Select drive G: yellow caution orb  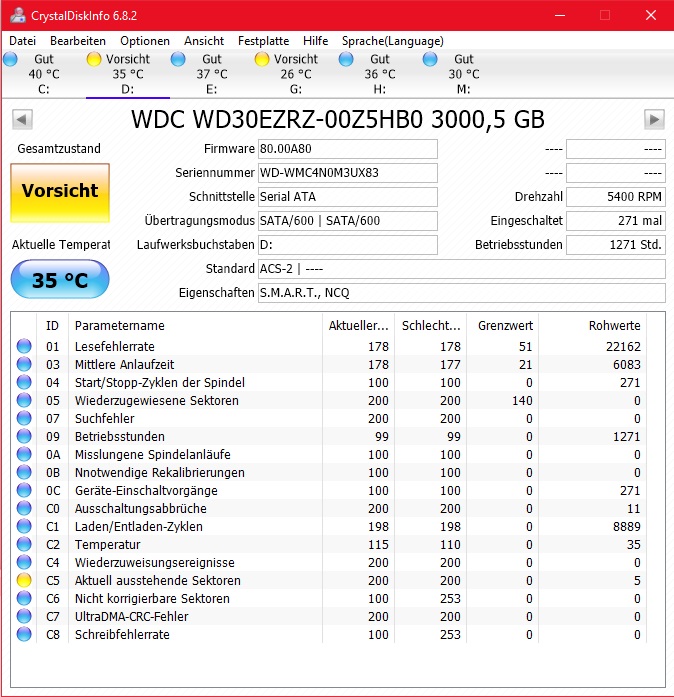262,59
